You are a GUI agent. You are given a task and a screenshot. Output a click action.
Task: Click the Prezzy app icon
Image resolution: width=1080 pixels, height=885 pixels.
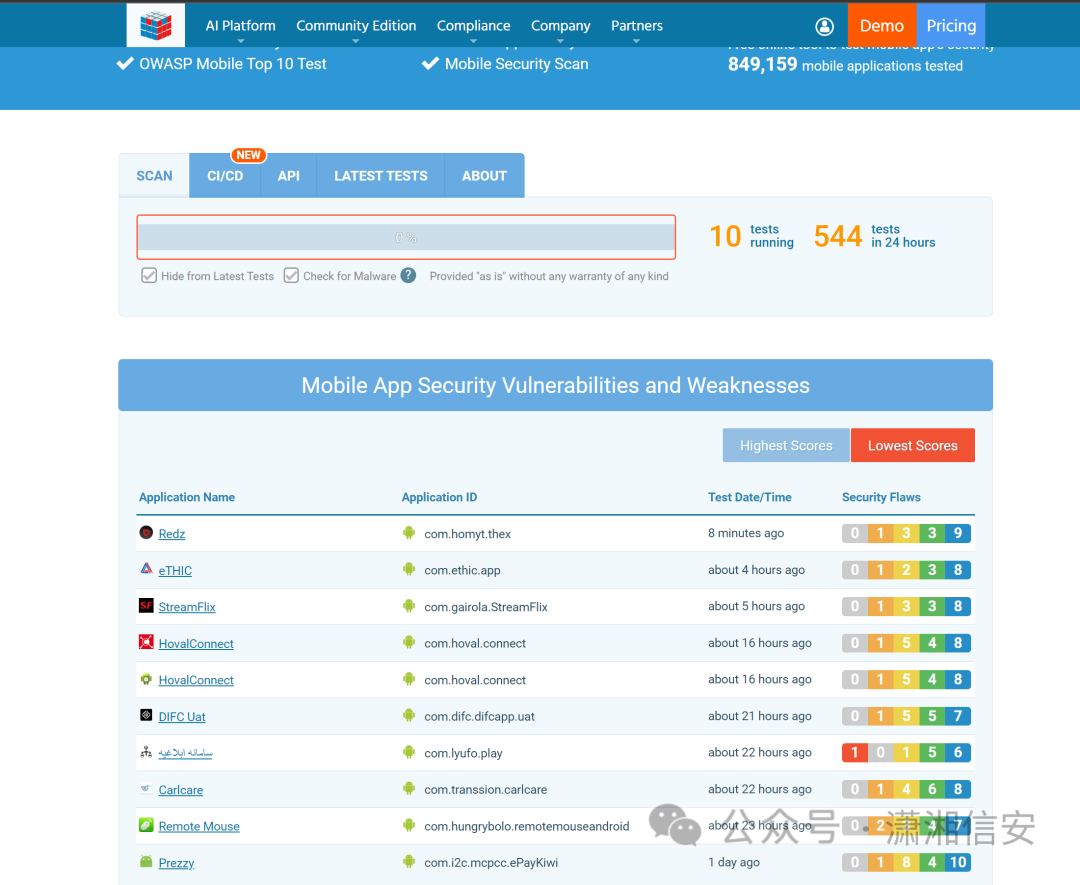[146, 862]
